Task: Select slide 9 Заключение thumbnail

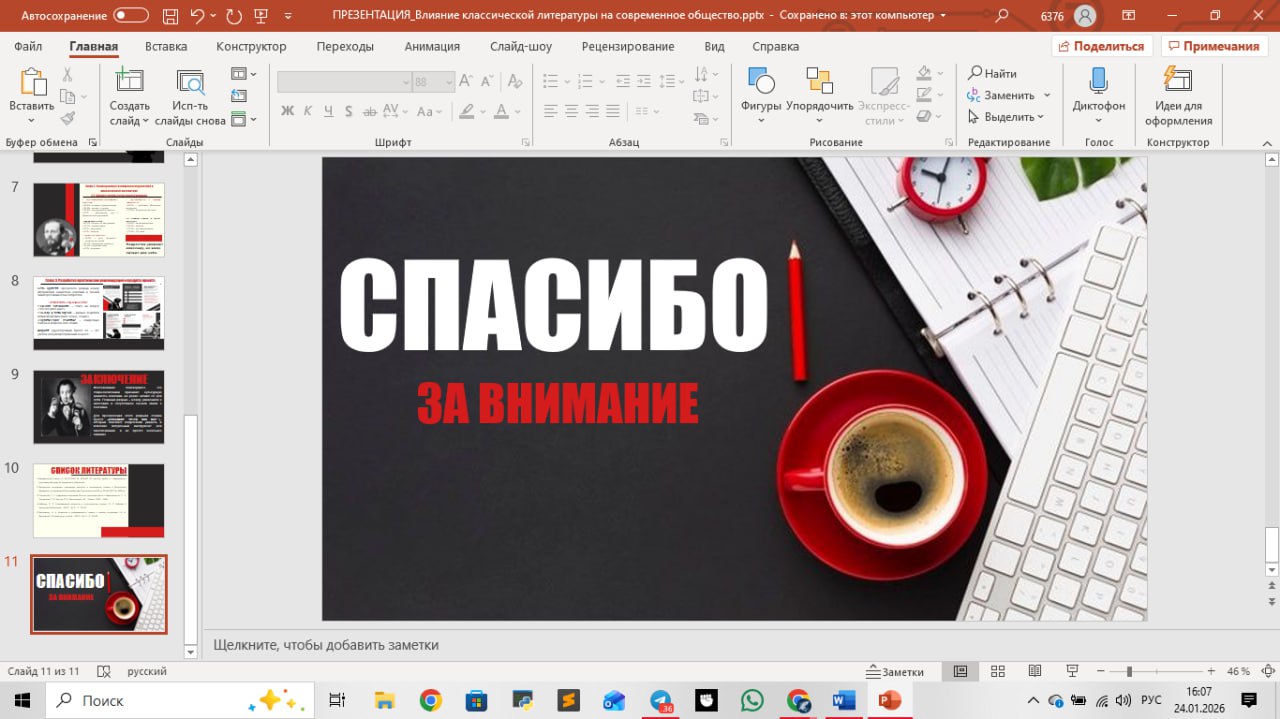Action: [x=98, y=407]
